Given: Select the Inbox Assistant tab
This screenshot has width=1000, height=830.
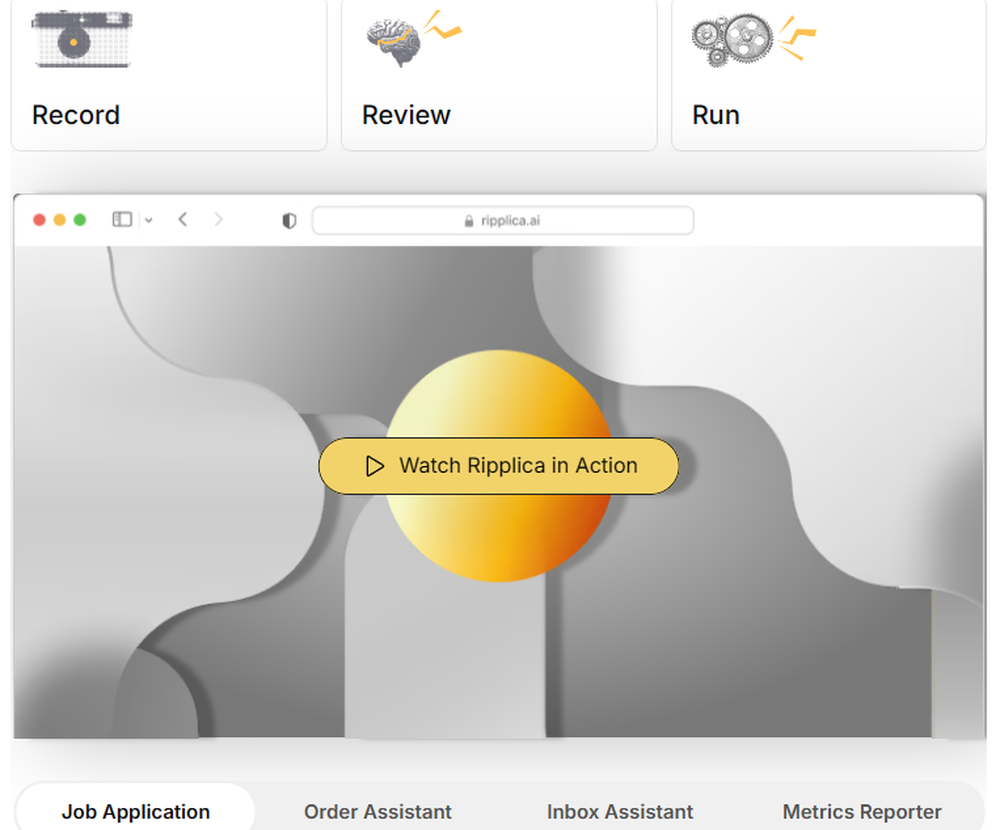Looking at the screenshot, I should pos(620,812).
